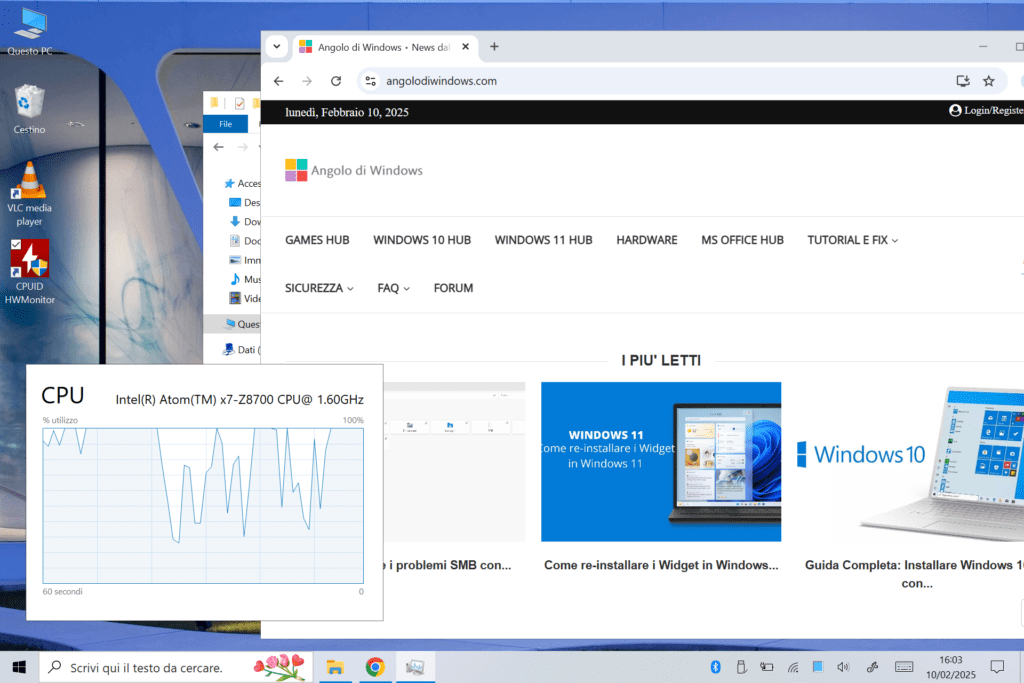The width and height of the screenshot is (1024, 683).
Task: Open the Cestino recycle bin icon
Action: tap(29, 109)
